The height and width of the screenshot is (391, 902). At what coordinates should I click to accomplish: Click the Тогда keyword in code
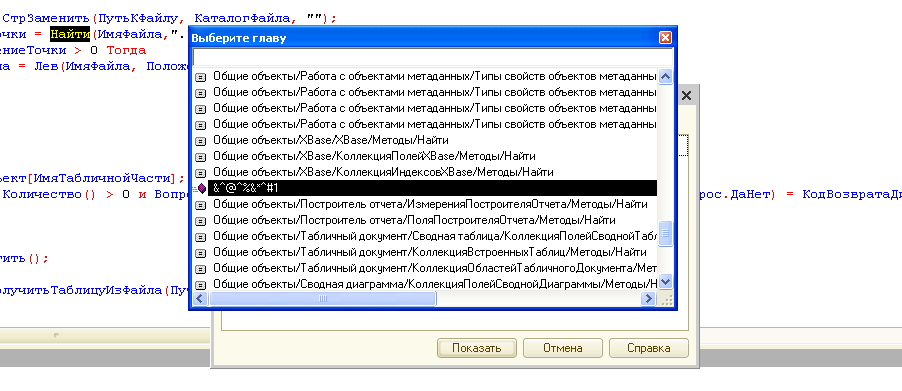pos(127,51)
